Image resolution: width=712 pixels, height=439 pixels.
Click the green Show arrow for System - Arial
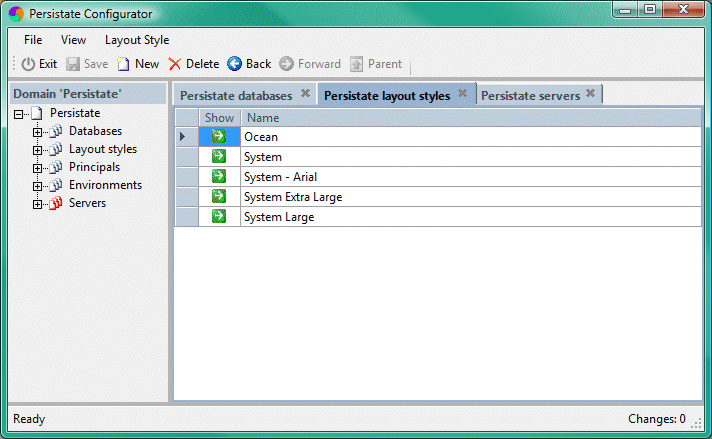coord(219,177)
